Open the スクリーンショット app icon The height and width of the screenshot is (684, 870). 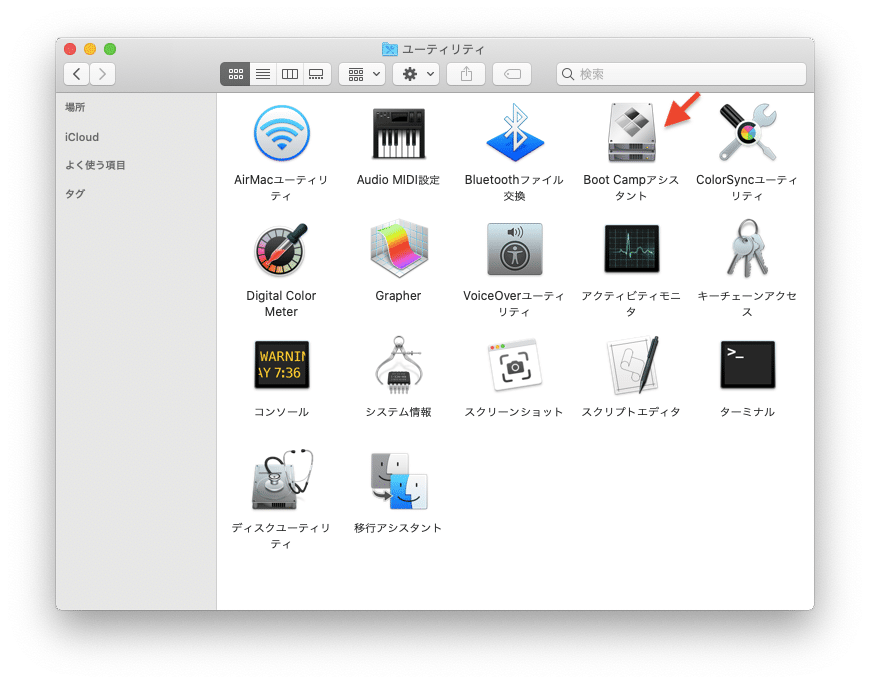pyautogui.click(x=514, y=365)
